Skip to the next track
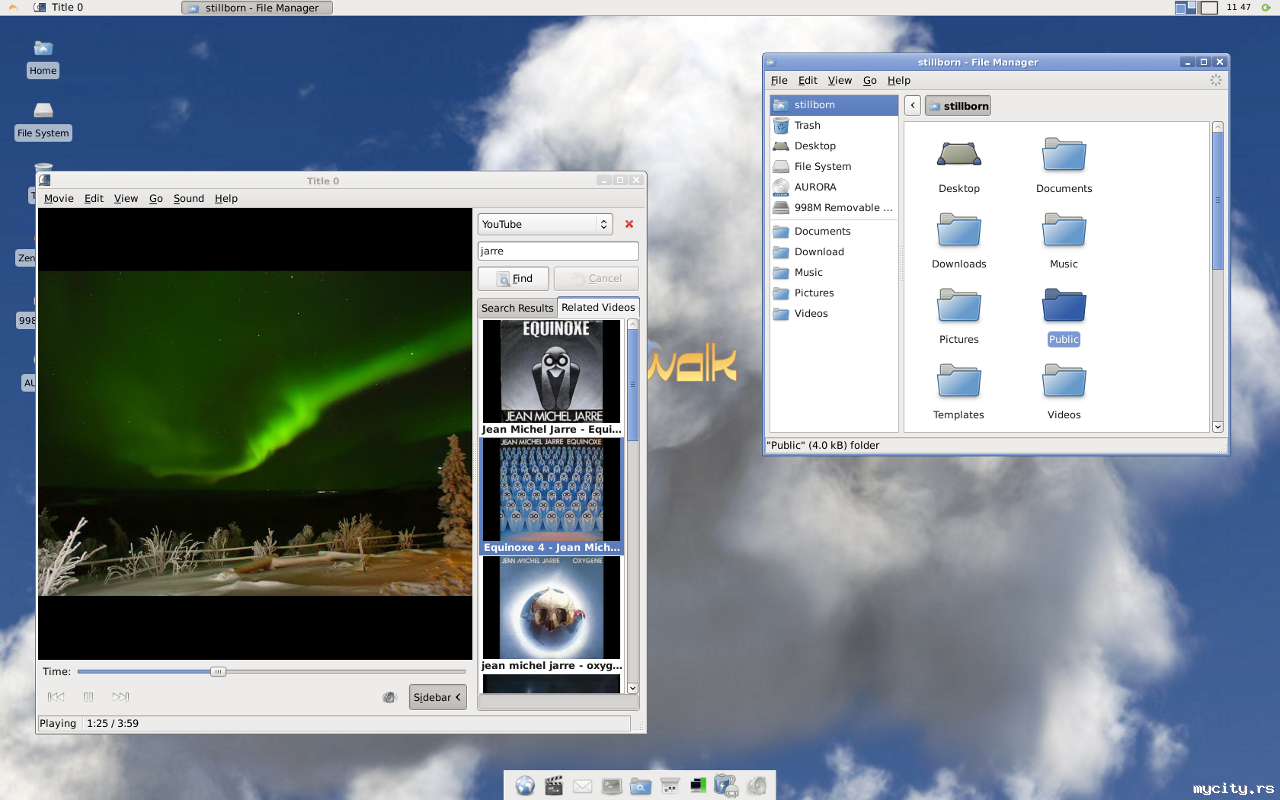The image size is (1280, 800). [121, 697]
